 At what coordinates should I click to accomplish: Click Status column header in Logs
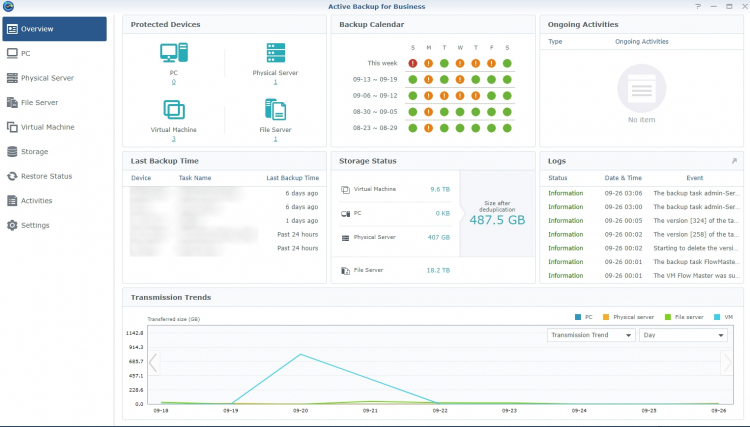pos(558,178)
